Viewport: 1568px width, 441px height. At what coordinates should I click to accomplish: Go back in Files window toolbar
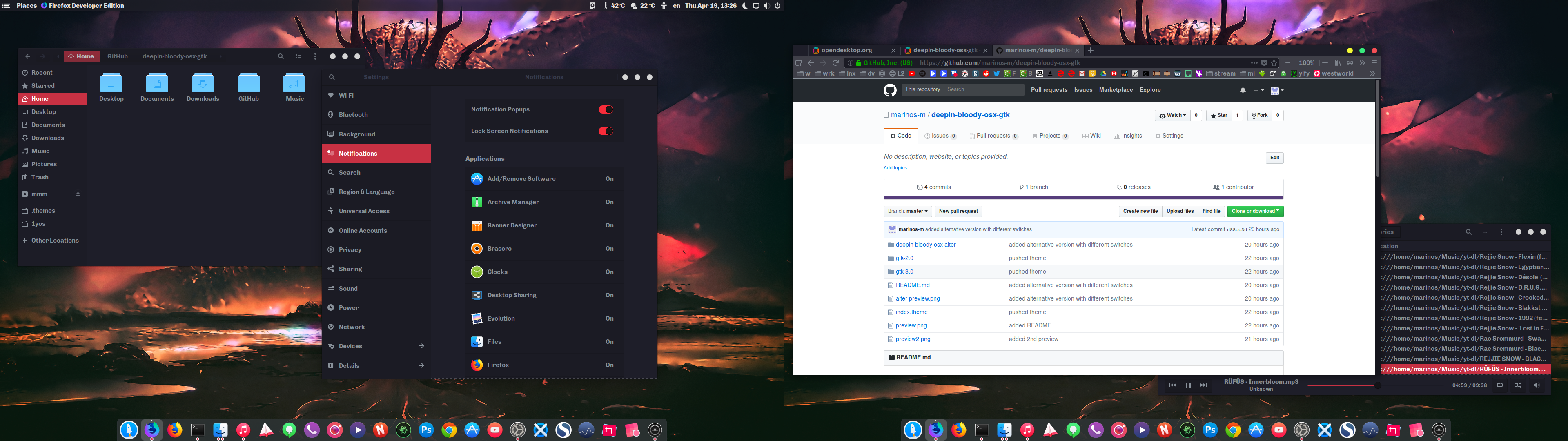coord(28,56)
